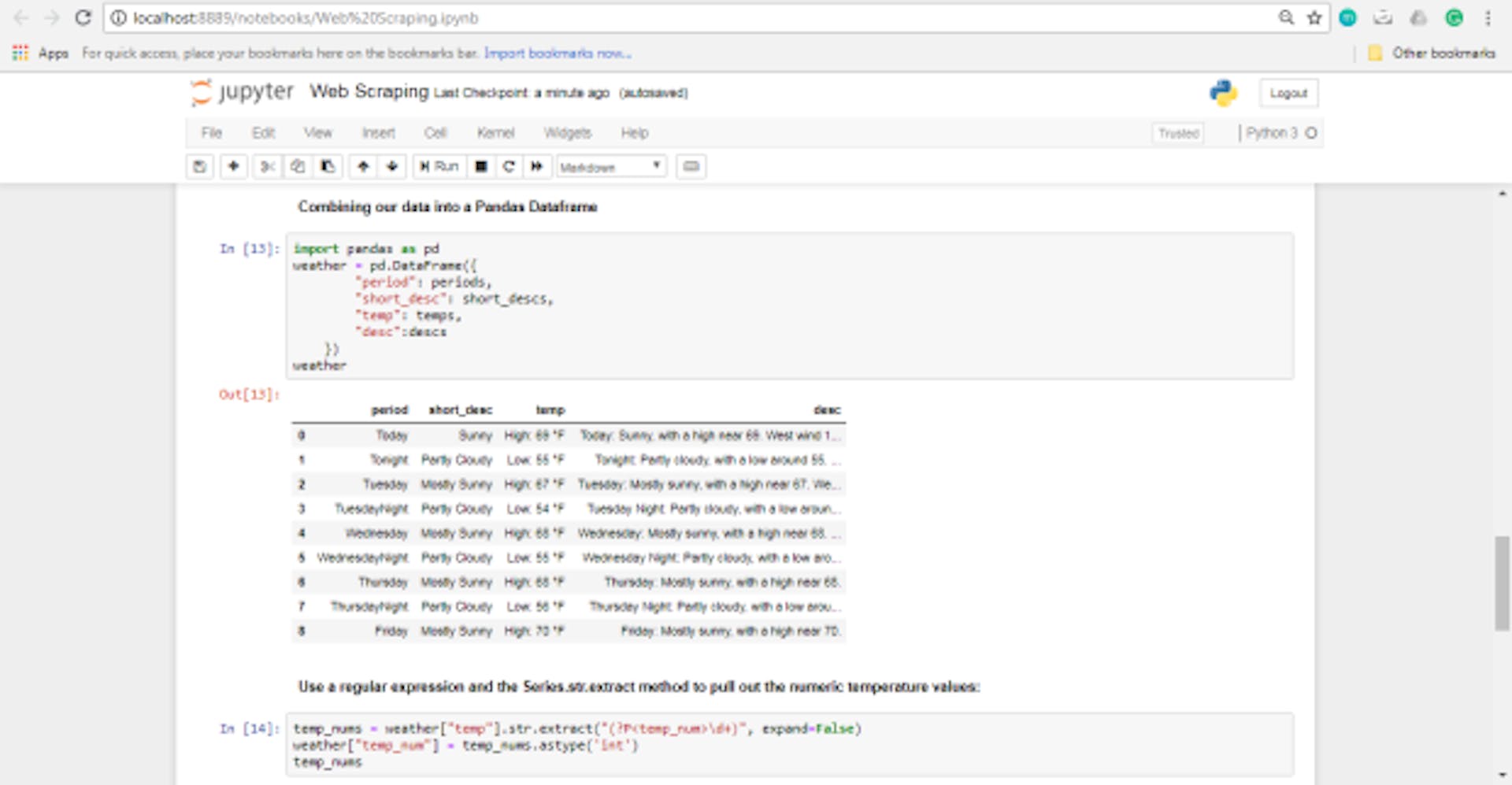Go back in browser history
Viewport: 1512px width, 785px height.
point(21,17)
